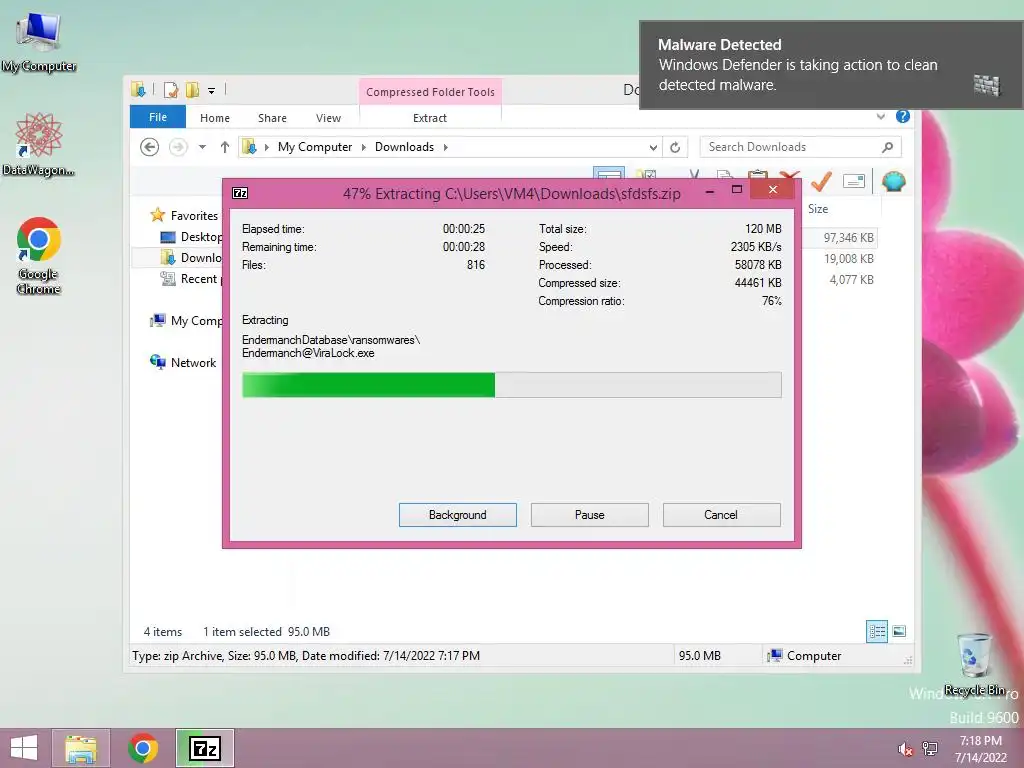Open the File tab in Explorer
Viewport: 1024px width, 768px height.
click(x=158, y=117)
